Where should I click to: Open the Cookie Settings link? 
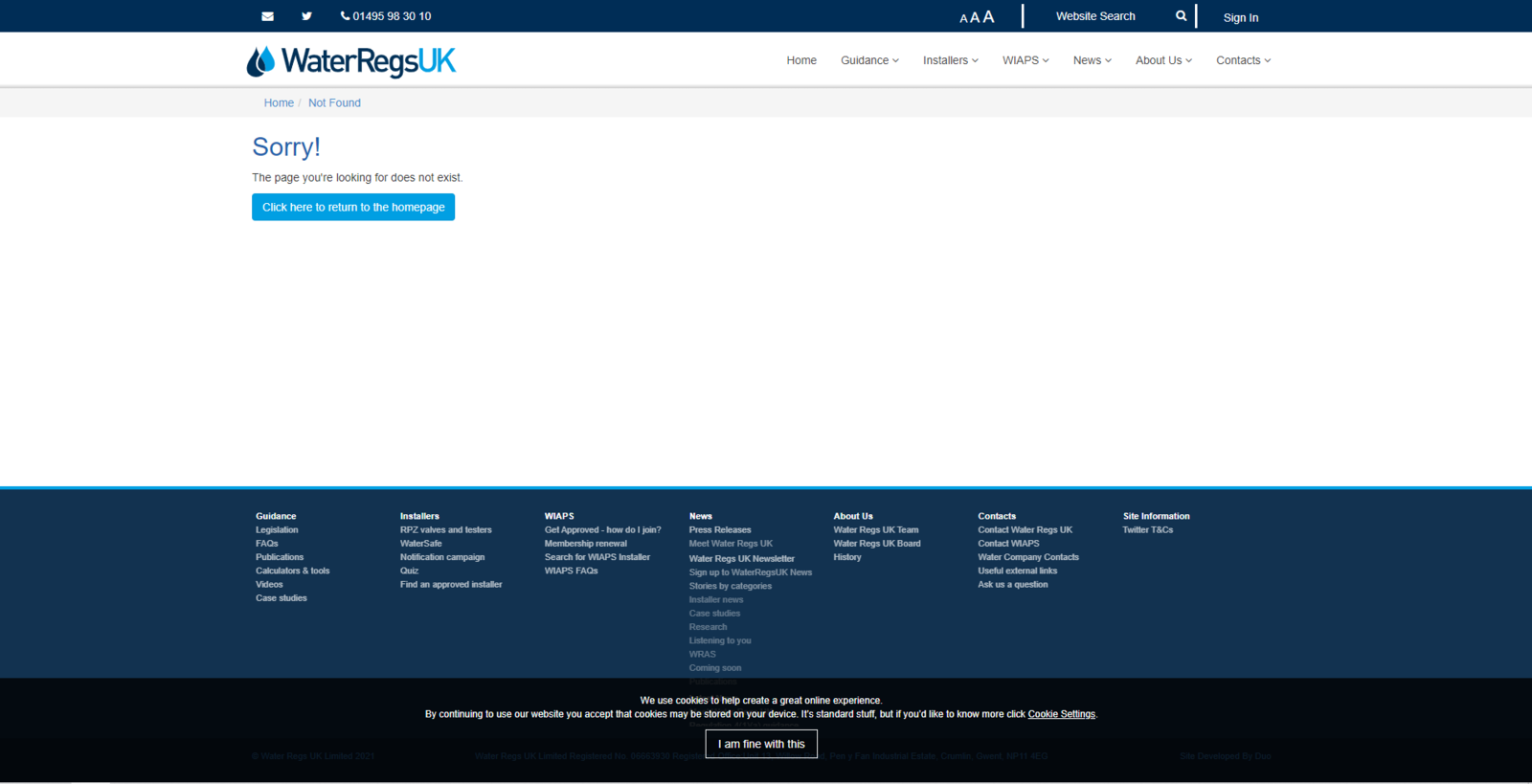coord(1061,714)
